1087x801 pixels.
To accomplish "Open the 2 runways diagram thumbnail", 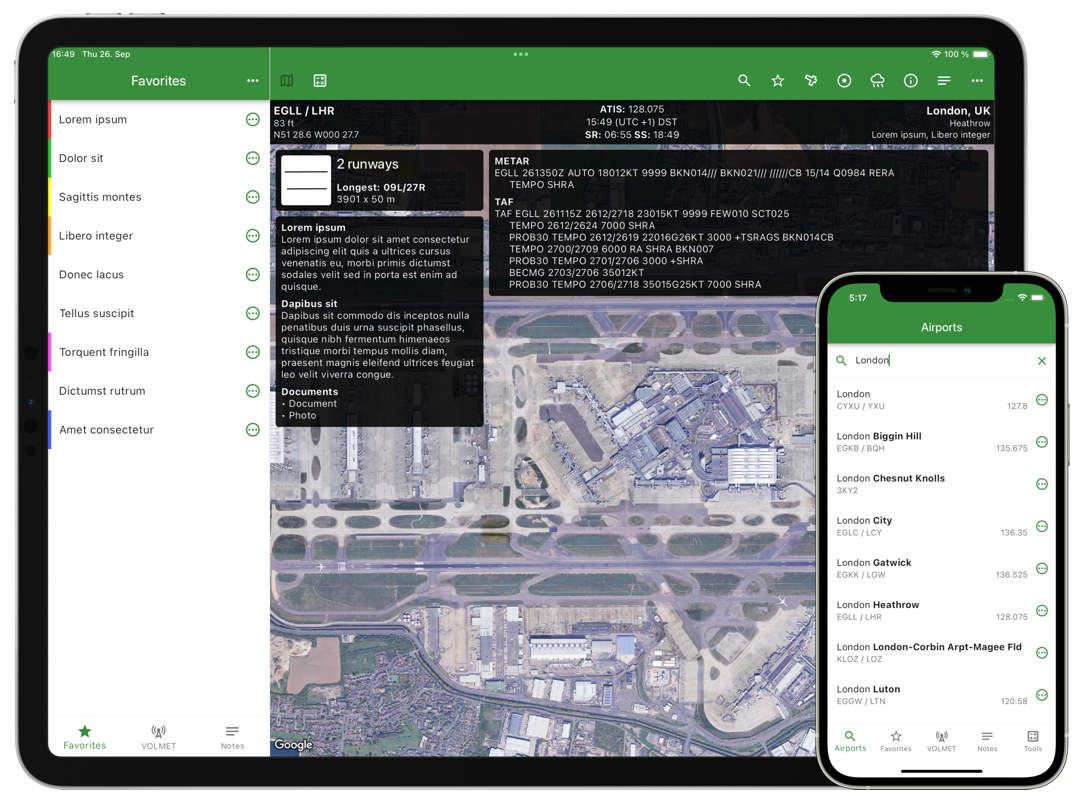I will pos(306,180).
